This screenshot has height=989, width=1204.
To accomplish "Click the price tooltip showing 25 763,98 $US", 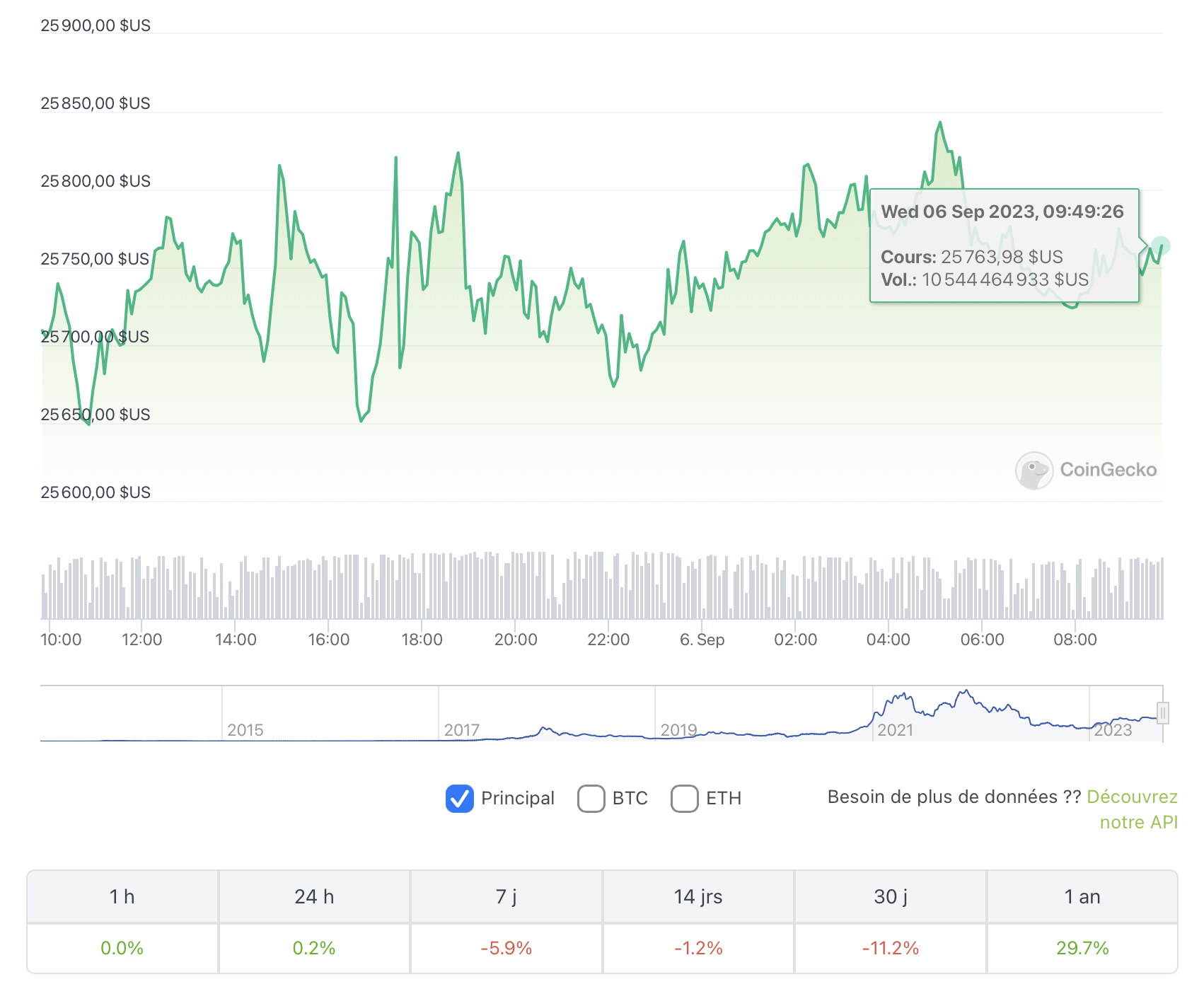I will (1004, 245).
